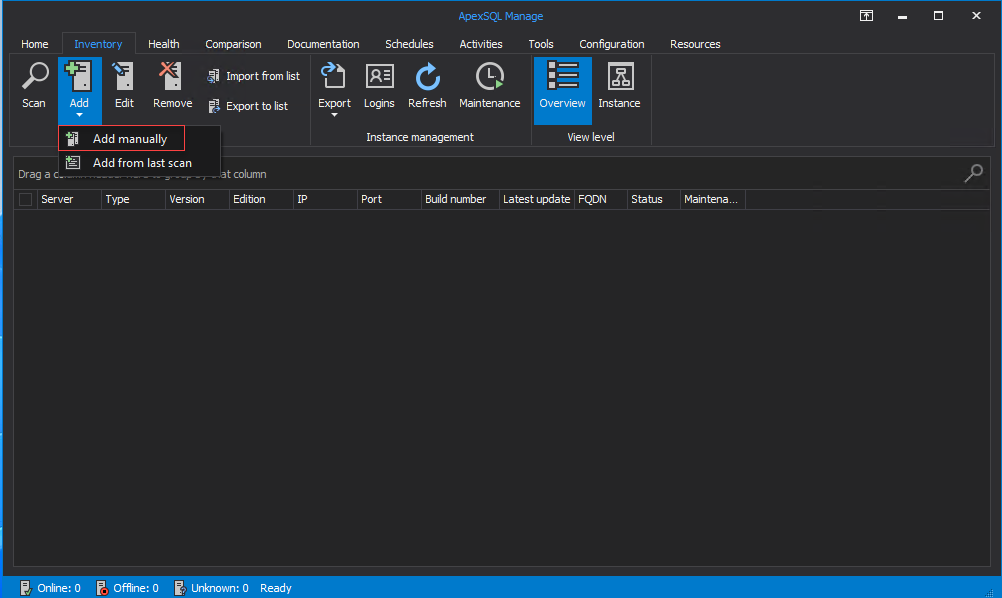Sort by the Port column header
The image size is (1002, 598).
click(x=389, y=199)
